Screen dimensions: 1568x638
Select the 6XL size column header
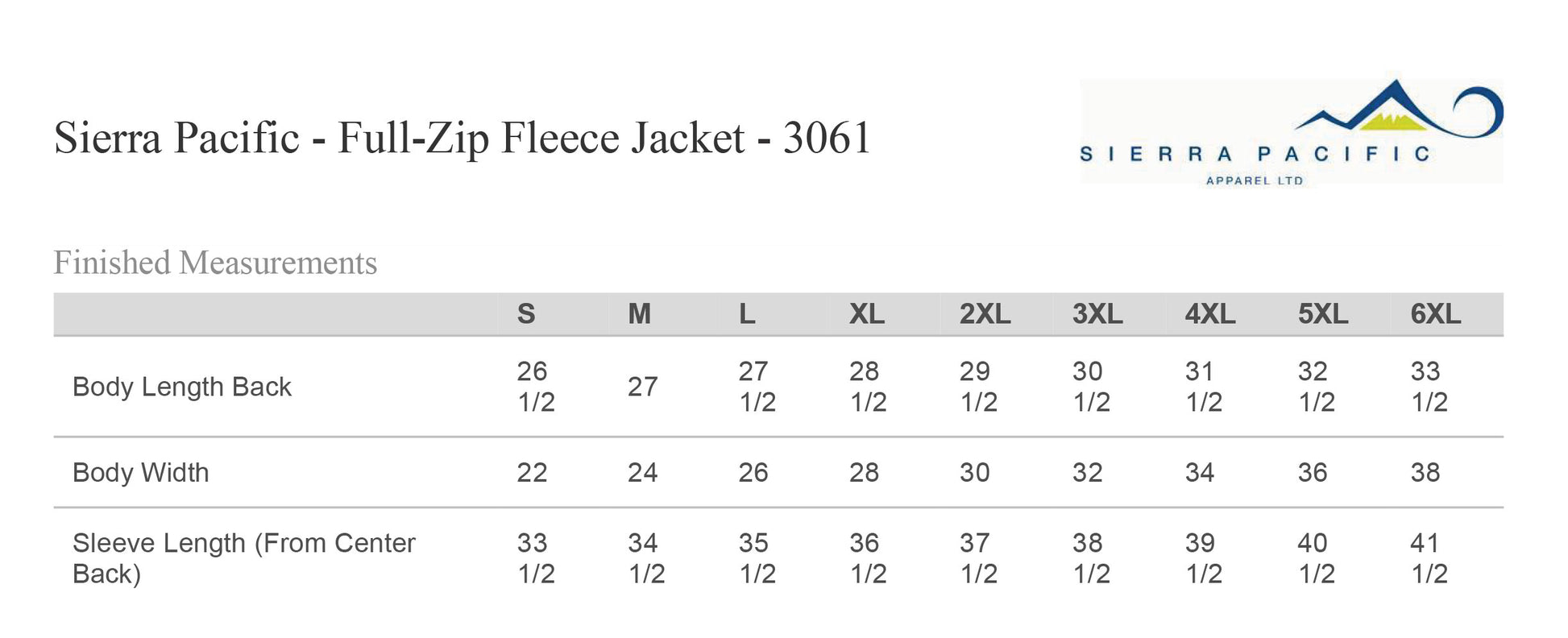point(1436,314)
